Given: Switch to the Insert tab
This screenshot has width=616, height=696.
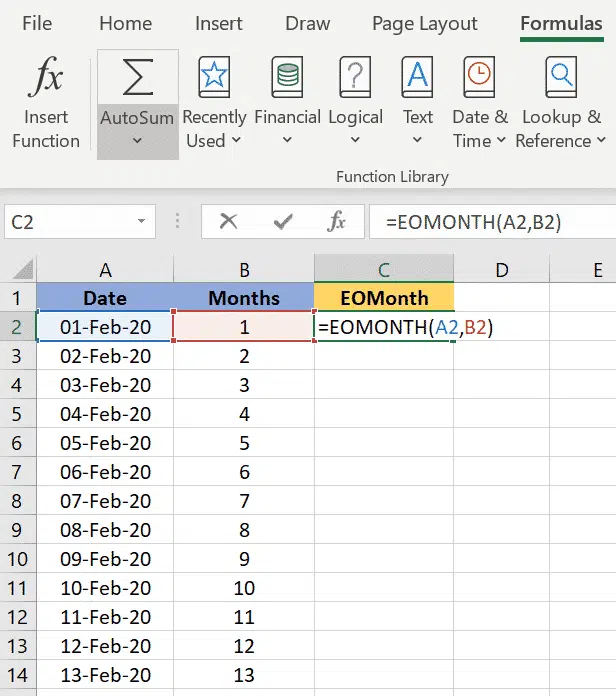Looking at the screenshot, I should coord(218,23).
